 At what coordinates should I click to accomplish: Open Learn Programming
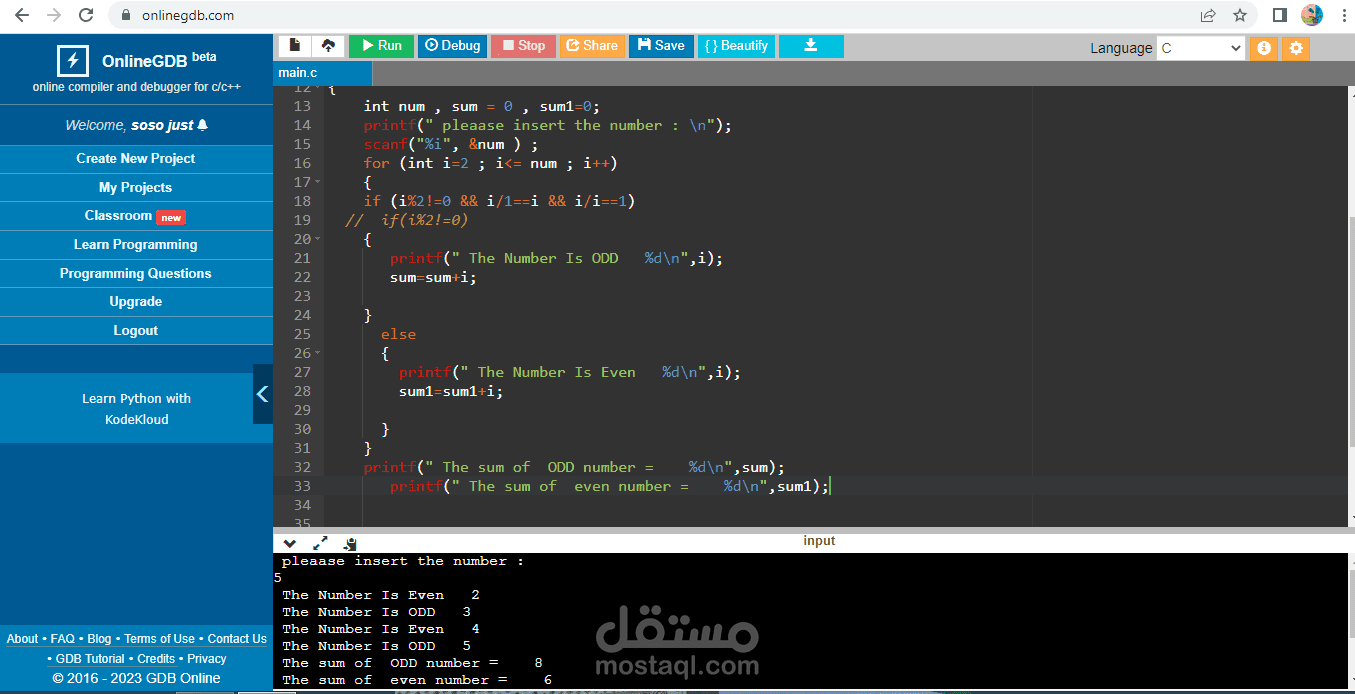[136, 245]
